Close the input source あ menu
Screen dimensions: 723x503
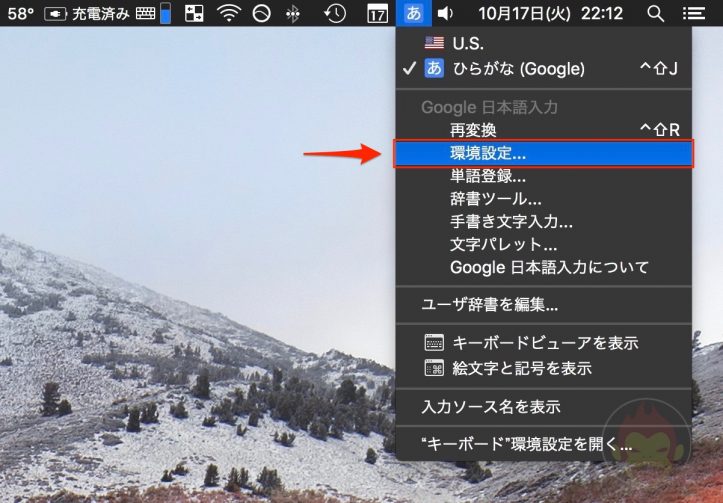click(414, 13)
